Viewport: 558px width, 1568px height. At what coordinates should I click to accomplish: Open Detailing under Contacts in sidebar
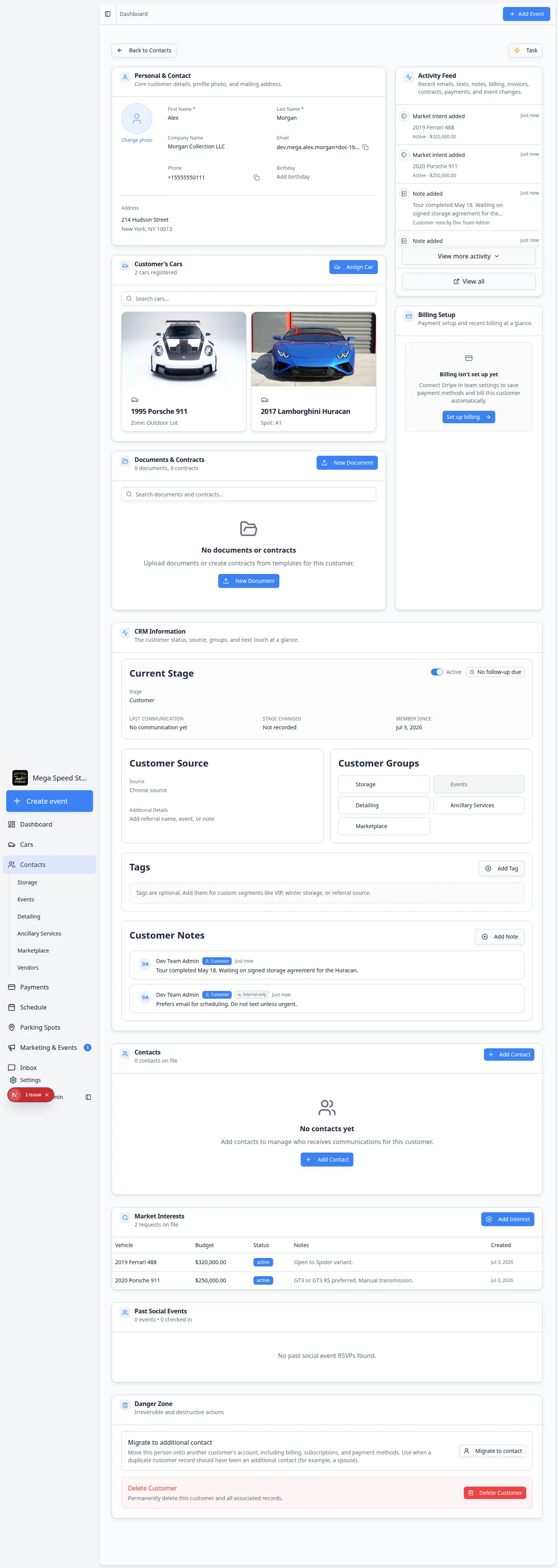(29, 916)
